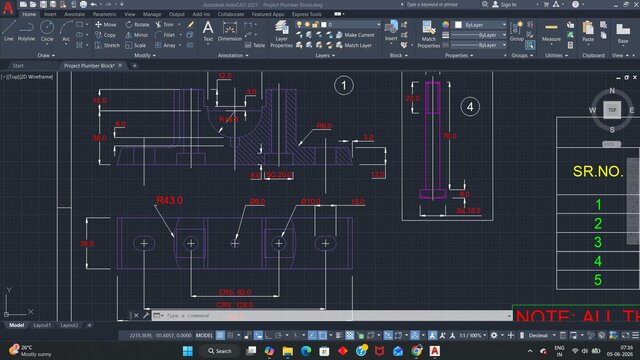Click the Insert block icon
The height and width of the screenshot is (360, 640).
pos(391,31)
